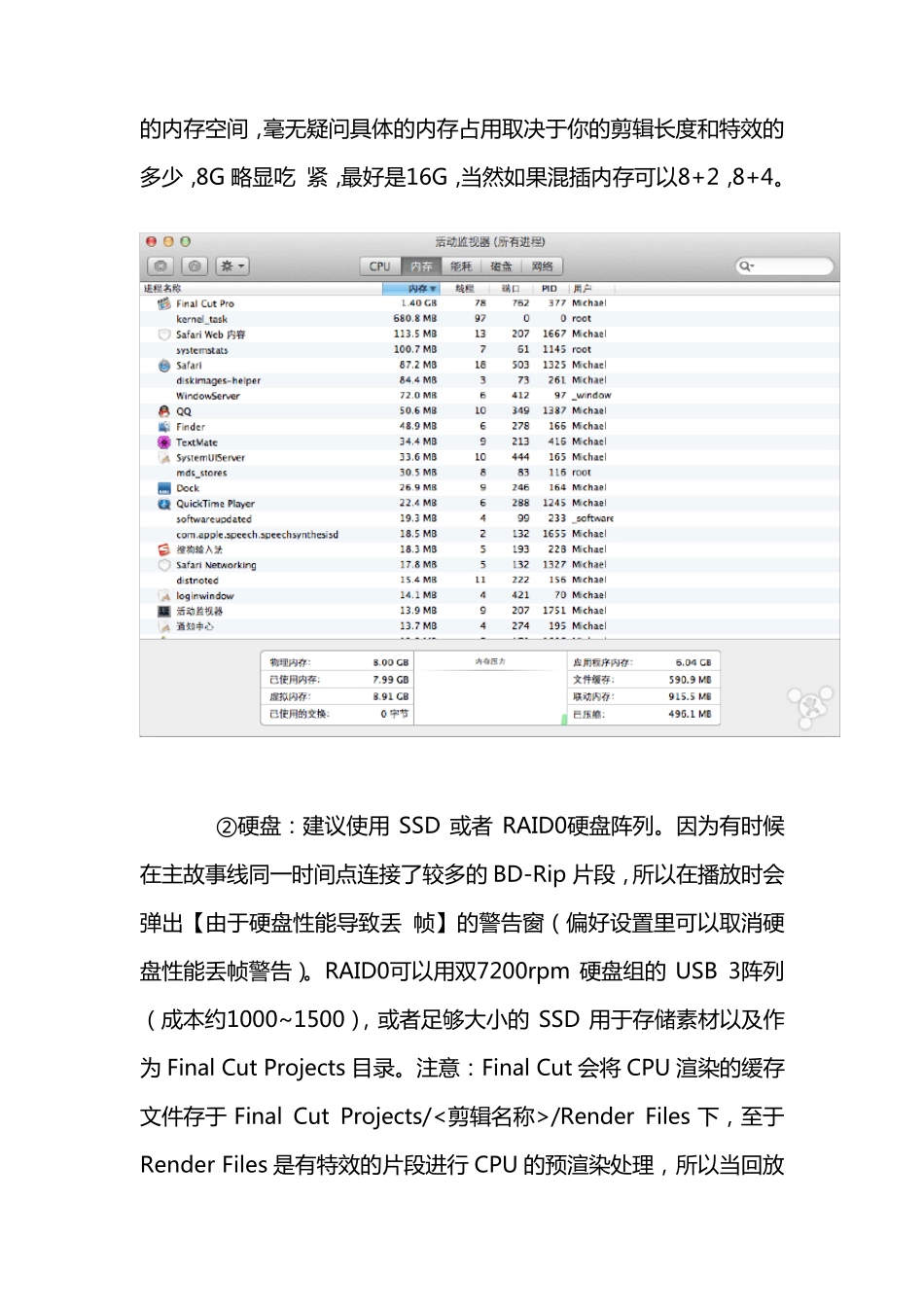Click the 应用程序内存 6.04 GB entry
Image resolution: width=924 pixels, height=1307 pixels.
(643, 662)
